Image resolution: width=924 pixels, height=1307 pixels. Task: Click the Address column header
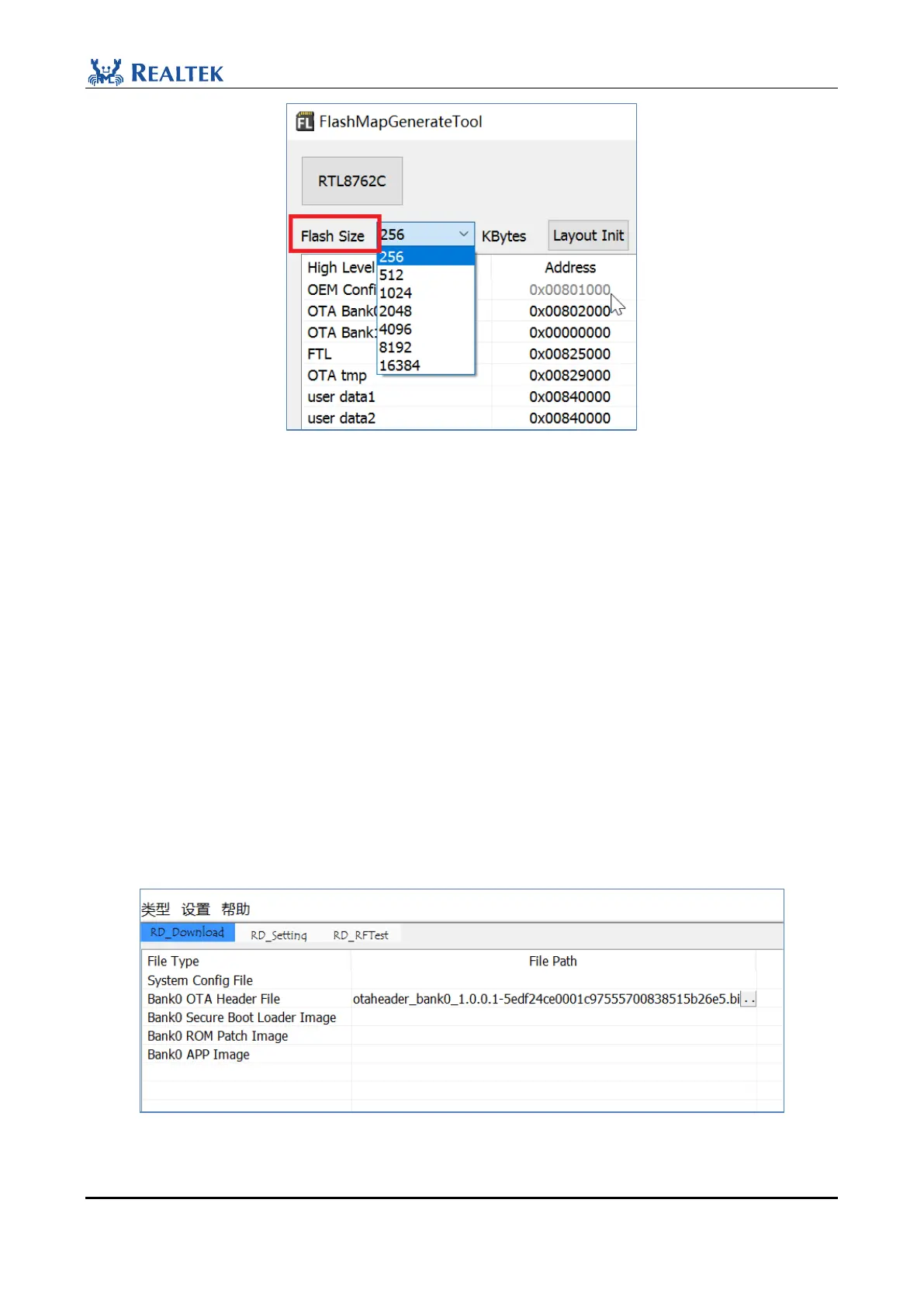(x=570, y=267)
